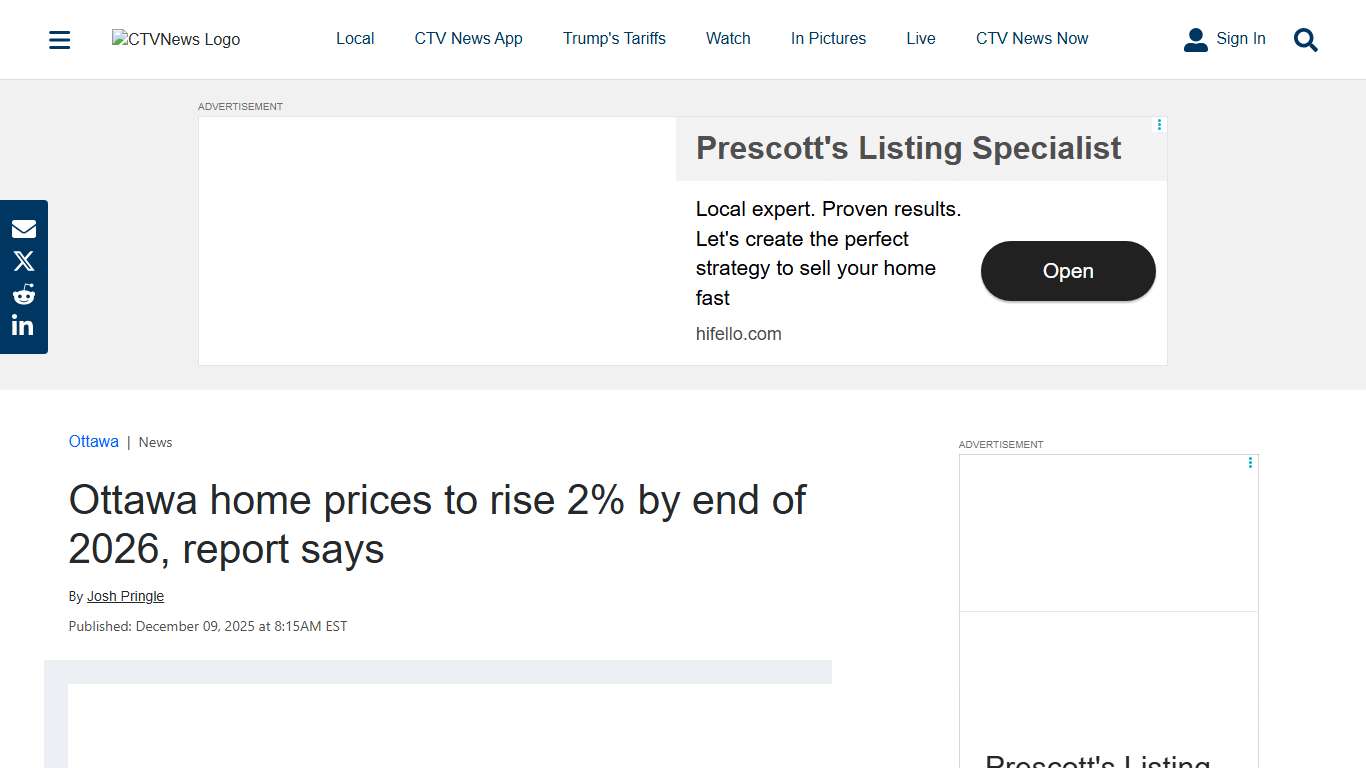This screenshot has width=1366, height=768.
Task: Open ad options on top banner
Action: 1159,125
